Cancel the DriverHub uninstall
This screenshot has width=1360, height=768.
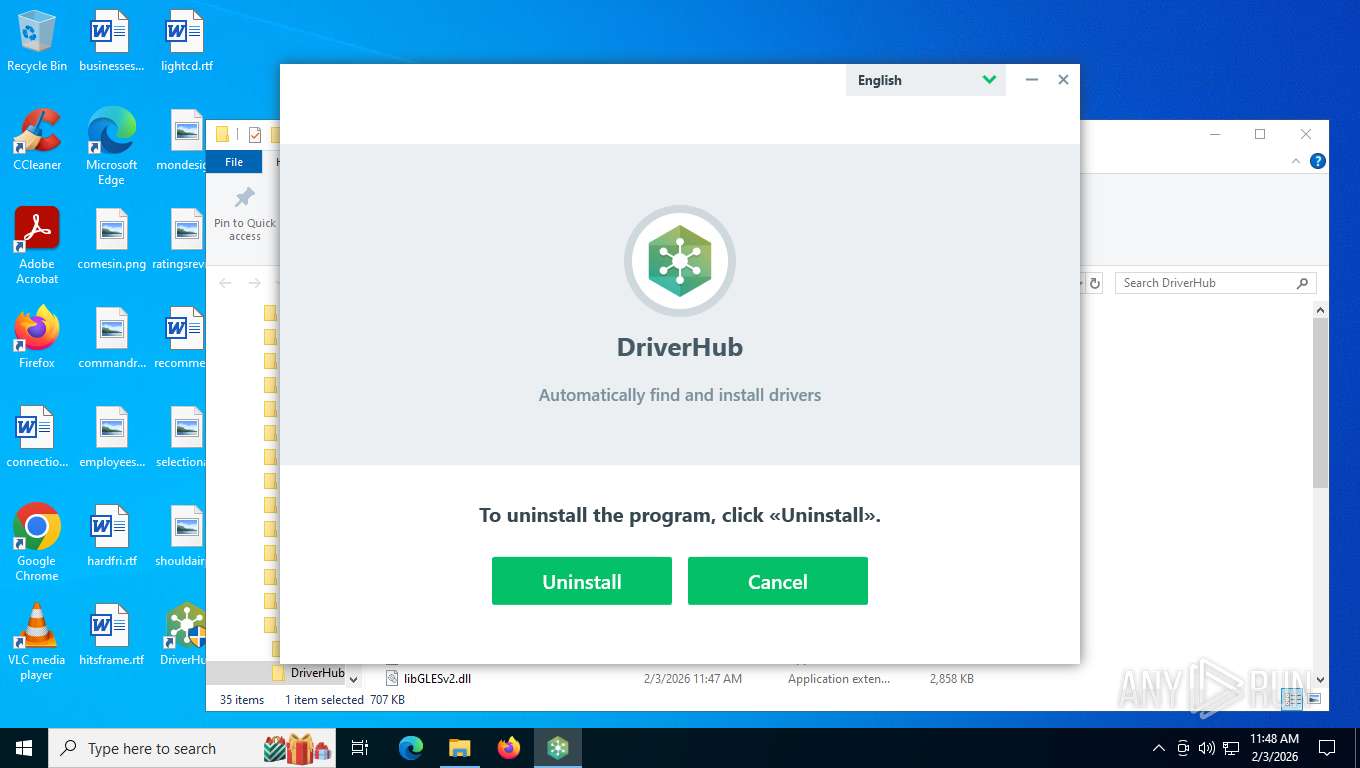point(777,581)
